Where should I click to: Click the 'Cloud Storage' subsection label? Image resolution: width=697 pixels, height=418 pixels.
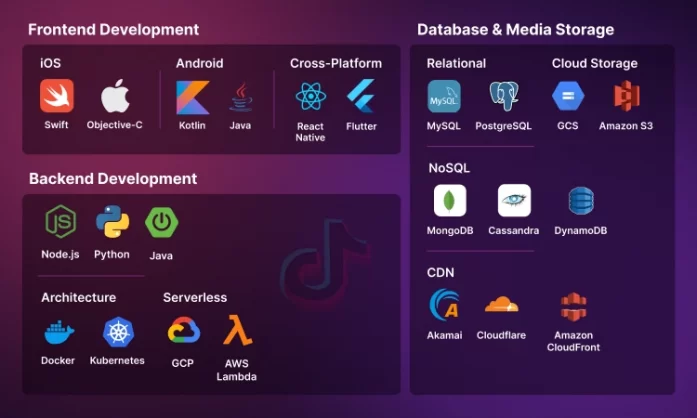tap(594, 64)
